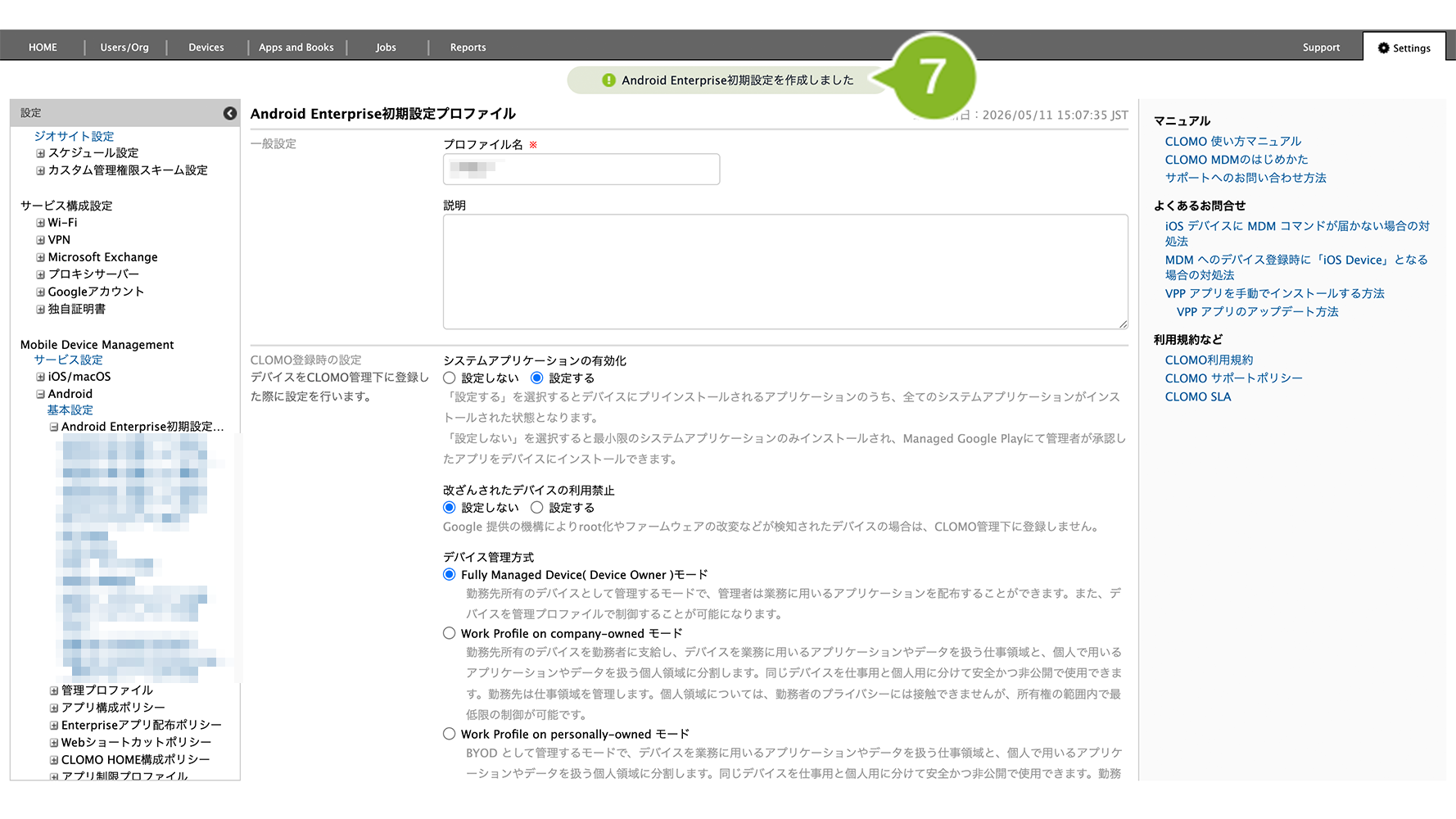
Task: Expand 独自証明書 tree node
Action: [x=40, y=310]
